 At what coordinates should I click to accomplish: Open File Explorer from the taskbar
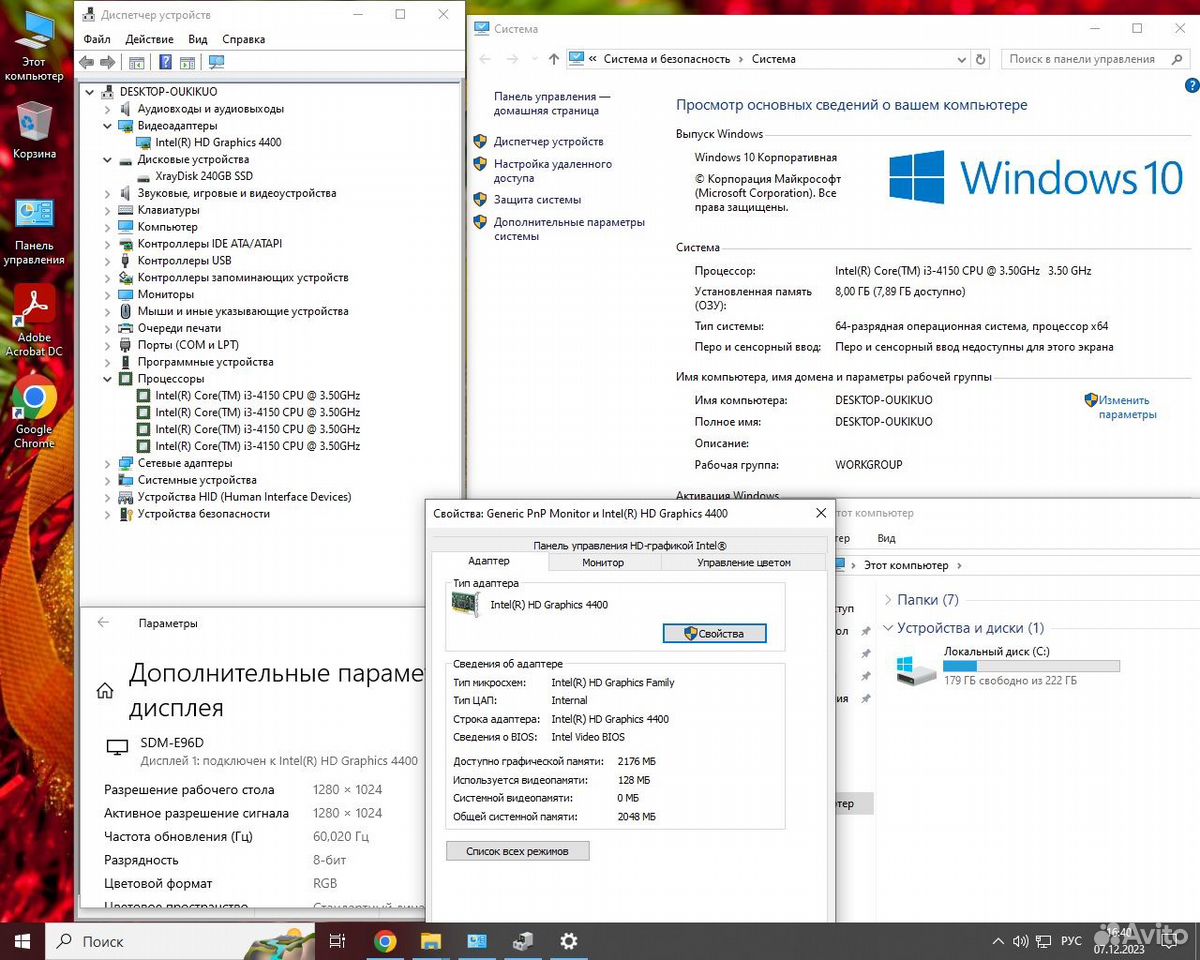(431, 941)
